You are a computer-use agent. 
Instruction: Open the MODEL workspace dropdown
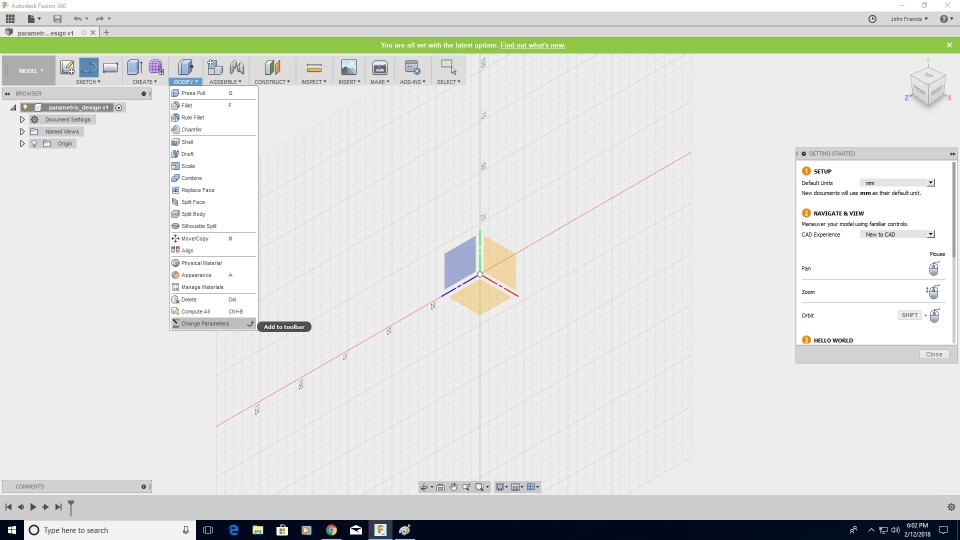click(x=28, y=71)
